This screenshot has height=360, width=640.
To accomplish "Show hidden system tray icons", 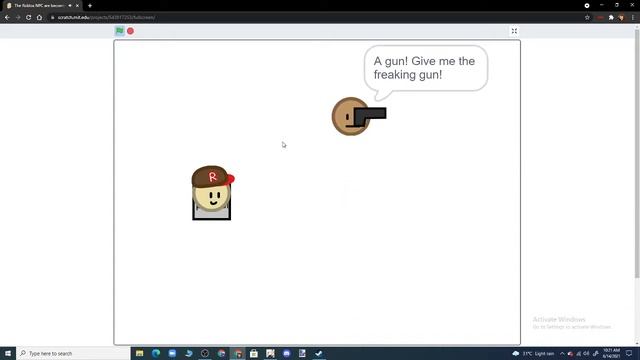I will (x=562, y=353).
